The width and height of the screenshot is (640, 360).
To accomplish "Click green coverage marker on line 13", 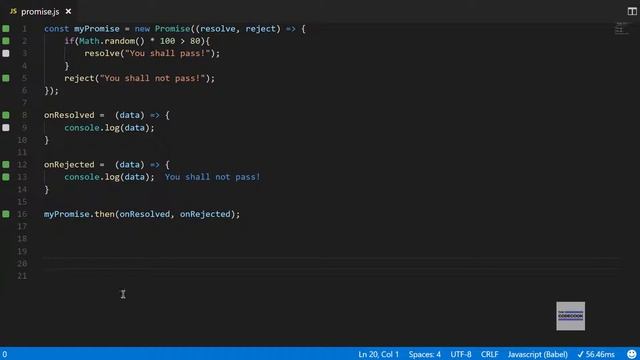I will point(6,177).
